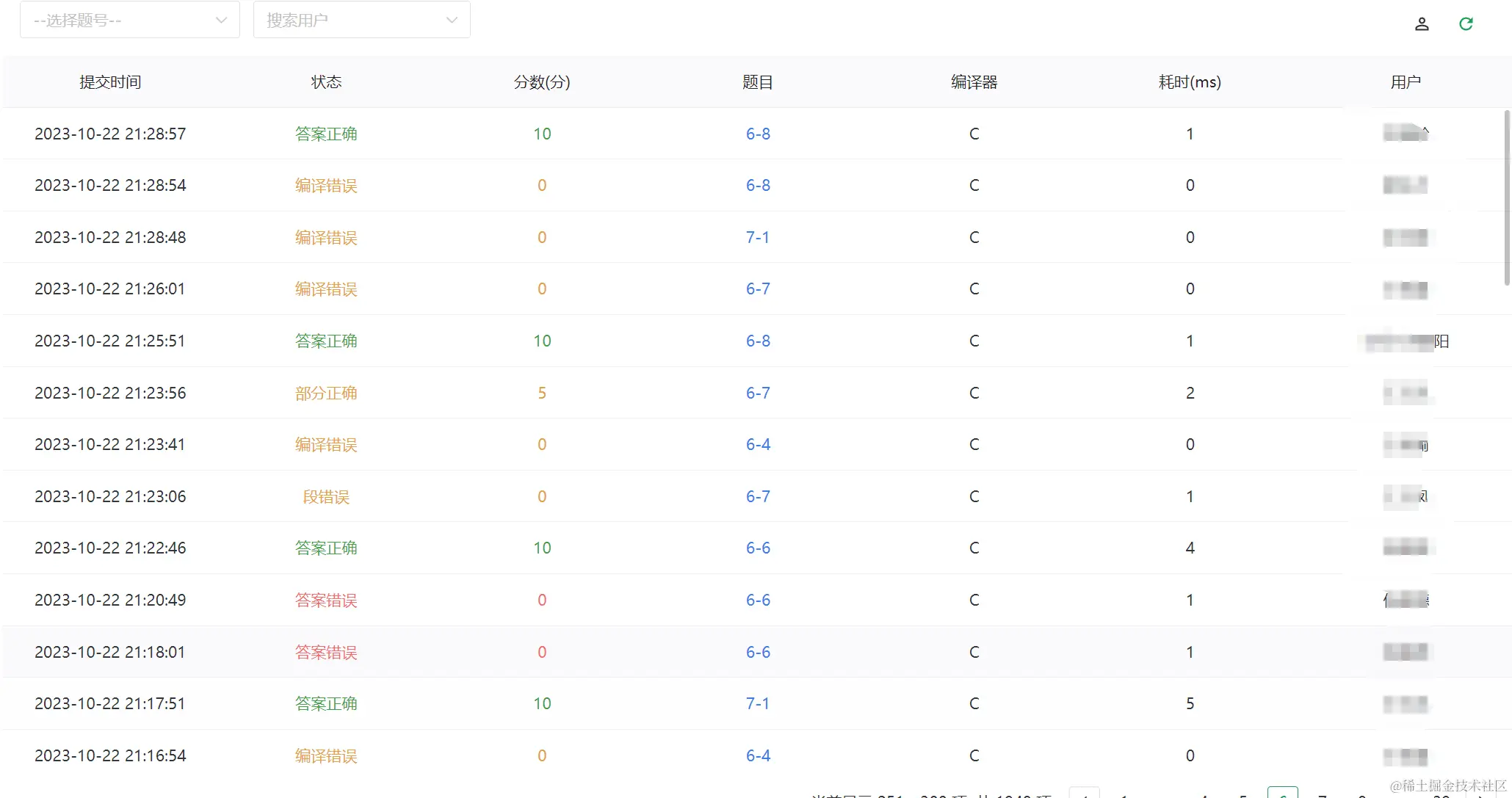Image resolution: width=1512 pixels, height=798 pixels.
Task: Open problem 6-4 link from 21:23:41 submission
Action: click(x=758, y=444)
